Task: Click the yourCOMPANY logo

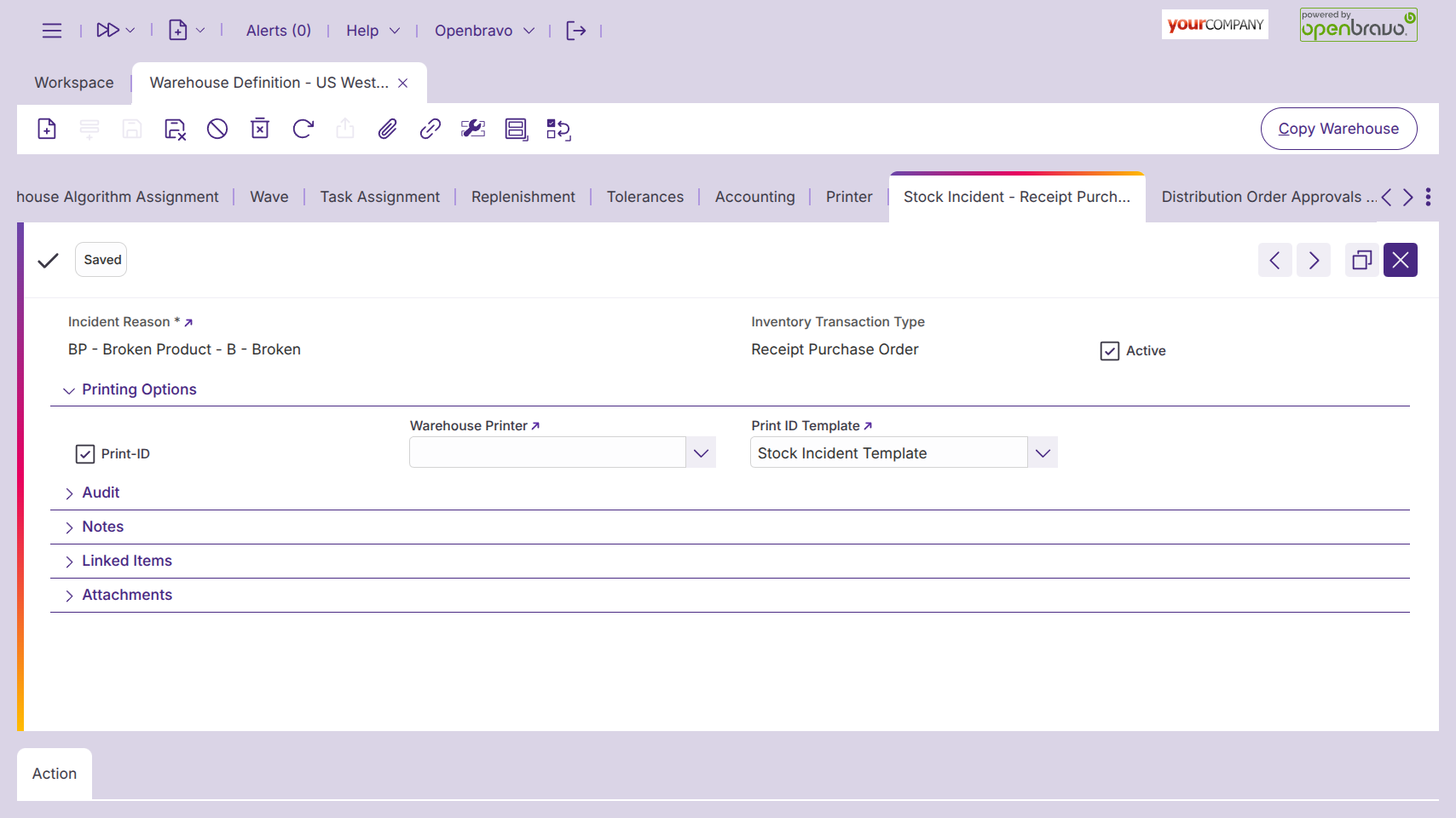Action: pyautogui.click(x=1215, y=25)
